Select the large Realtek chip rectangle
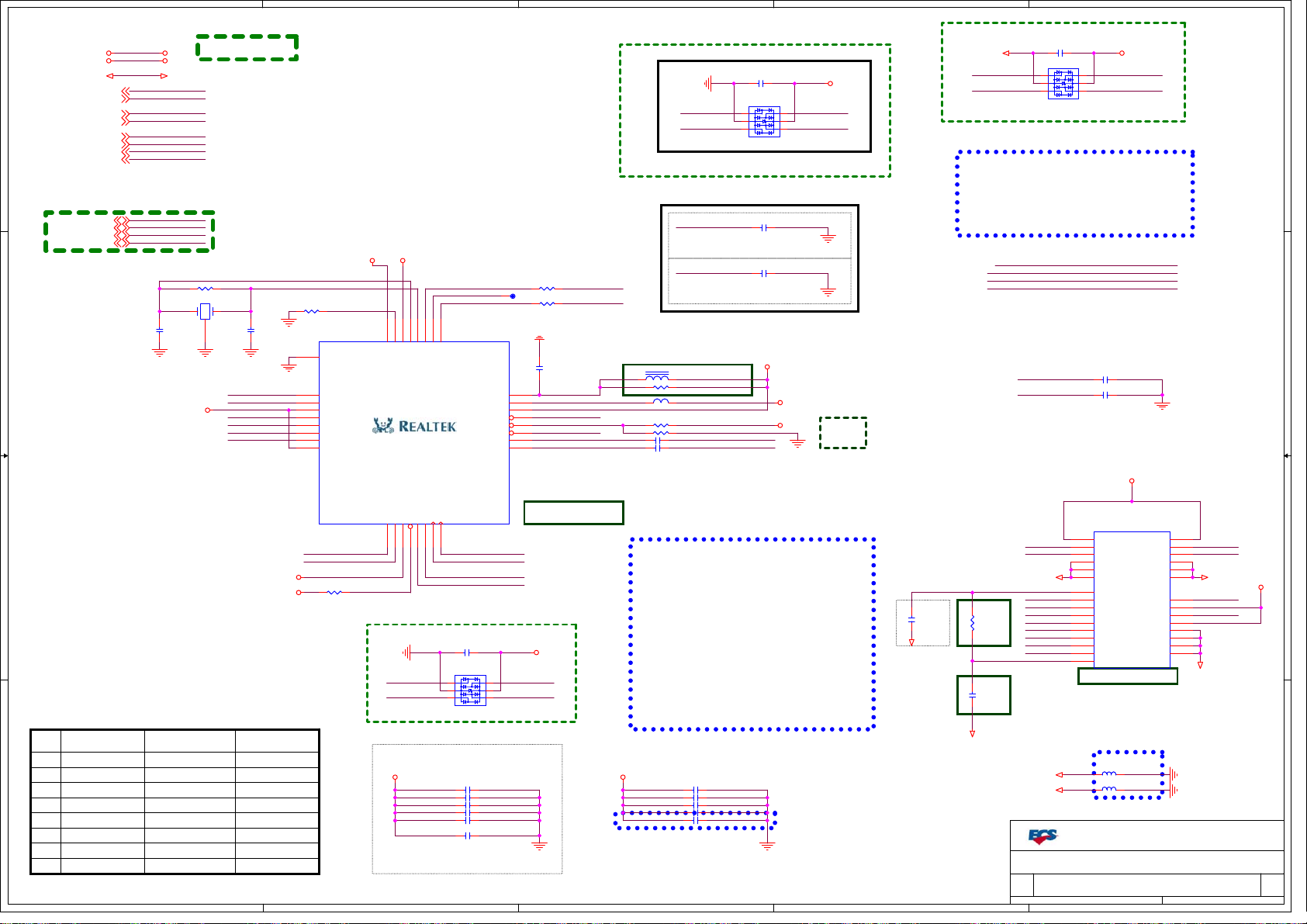 pos(414,433)
